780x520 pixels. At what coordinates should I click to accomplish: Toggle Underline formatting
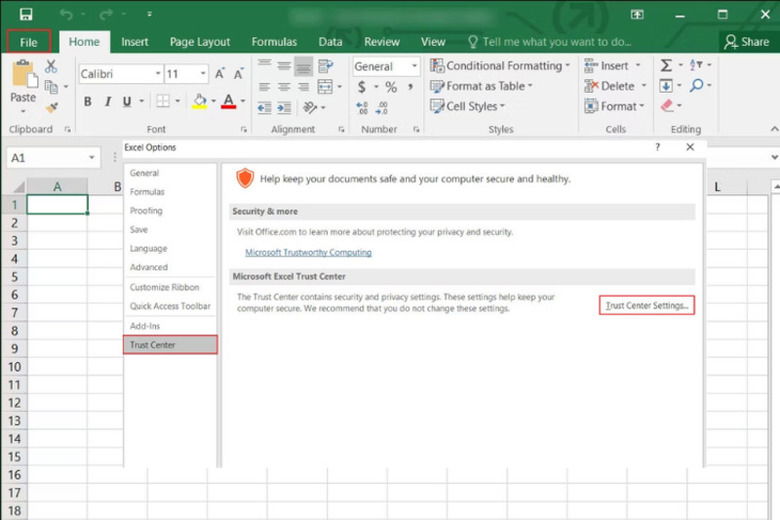[x=127, y=102]
